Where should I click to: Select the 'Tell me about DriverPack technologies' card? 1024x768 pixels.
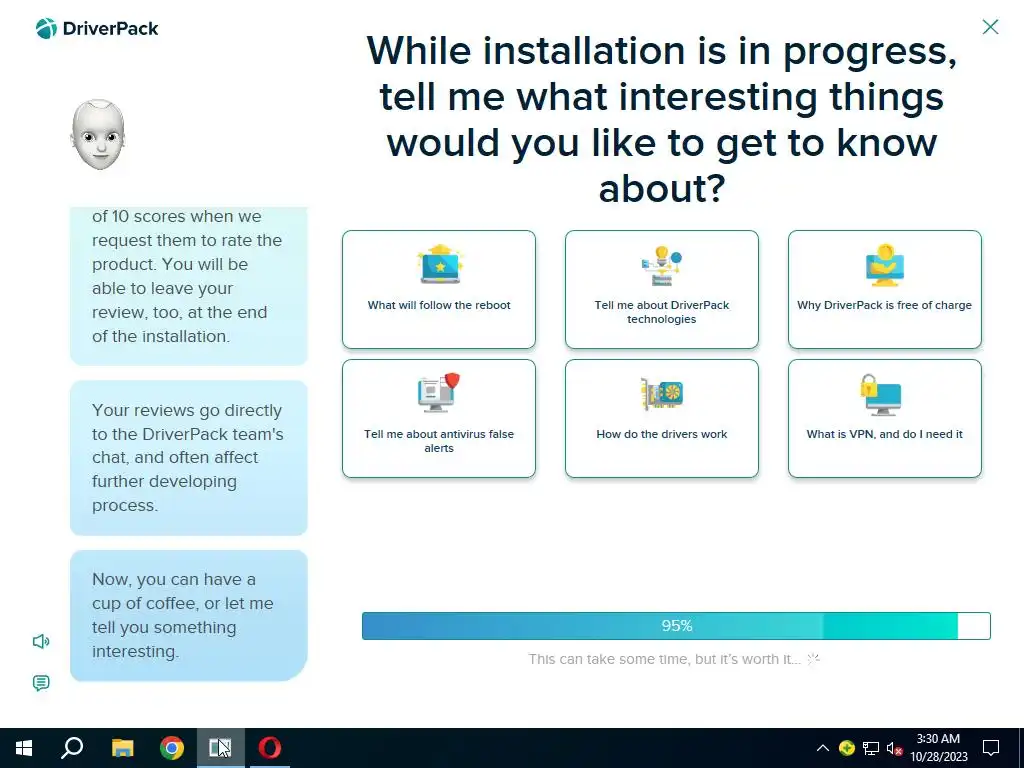coord(662,289)
